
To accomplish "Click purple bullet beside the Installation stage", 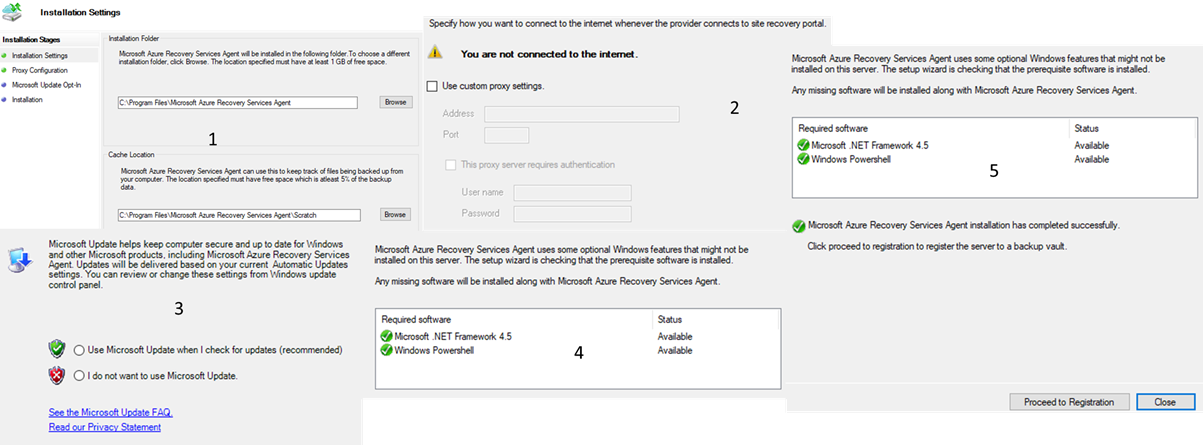I will pos(4,100).
